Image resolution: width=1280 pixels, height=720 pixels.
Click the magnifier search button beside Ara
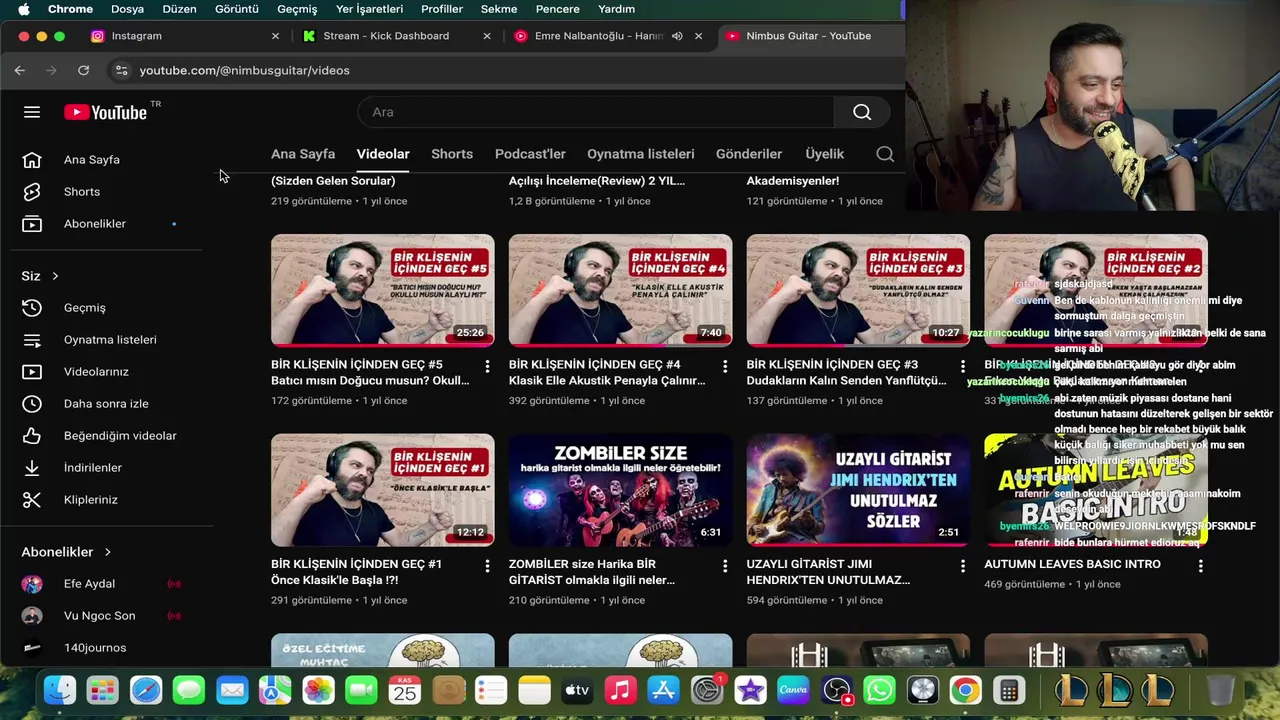[x=862, y=112]
